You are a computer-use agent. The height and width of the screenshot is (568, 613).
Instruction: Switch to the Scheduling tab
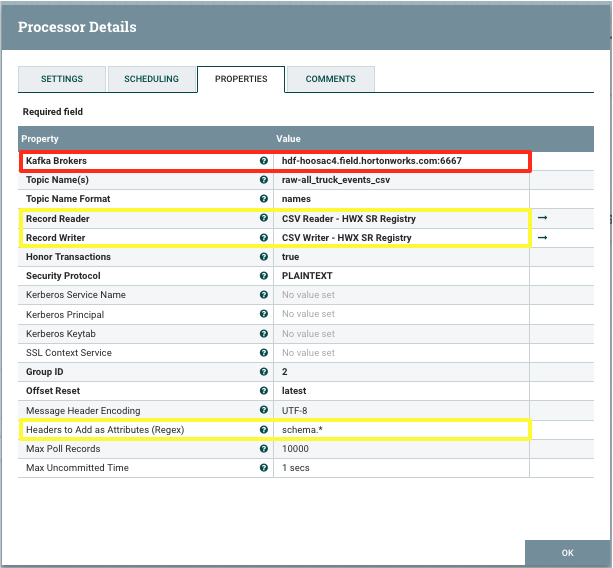152,79
